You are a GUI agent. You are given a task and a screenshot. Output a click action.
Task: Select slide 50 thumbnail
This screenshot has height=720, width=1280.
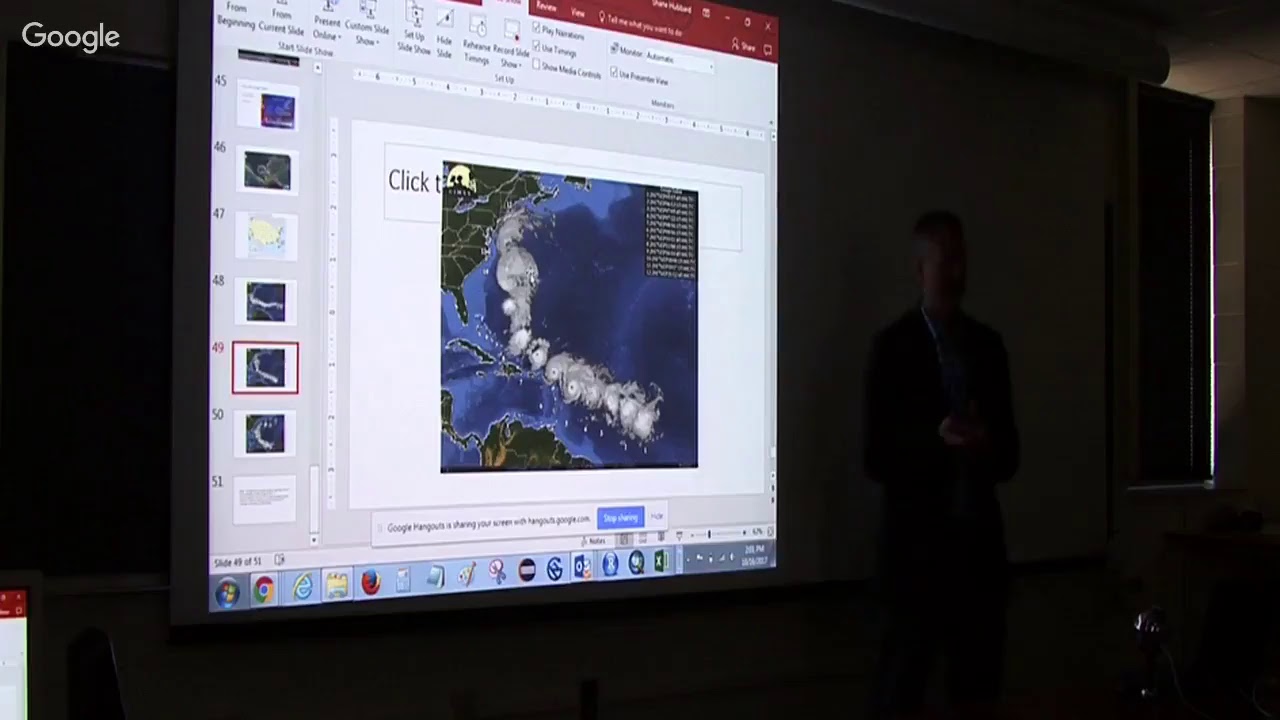(x=265, y=433)
